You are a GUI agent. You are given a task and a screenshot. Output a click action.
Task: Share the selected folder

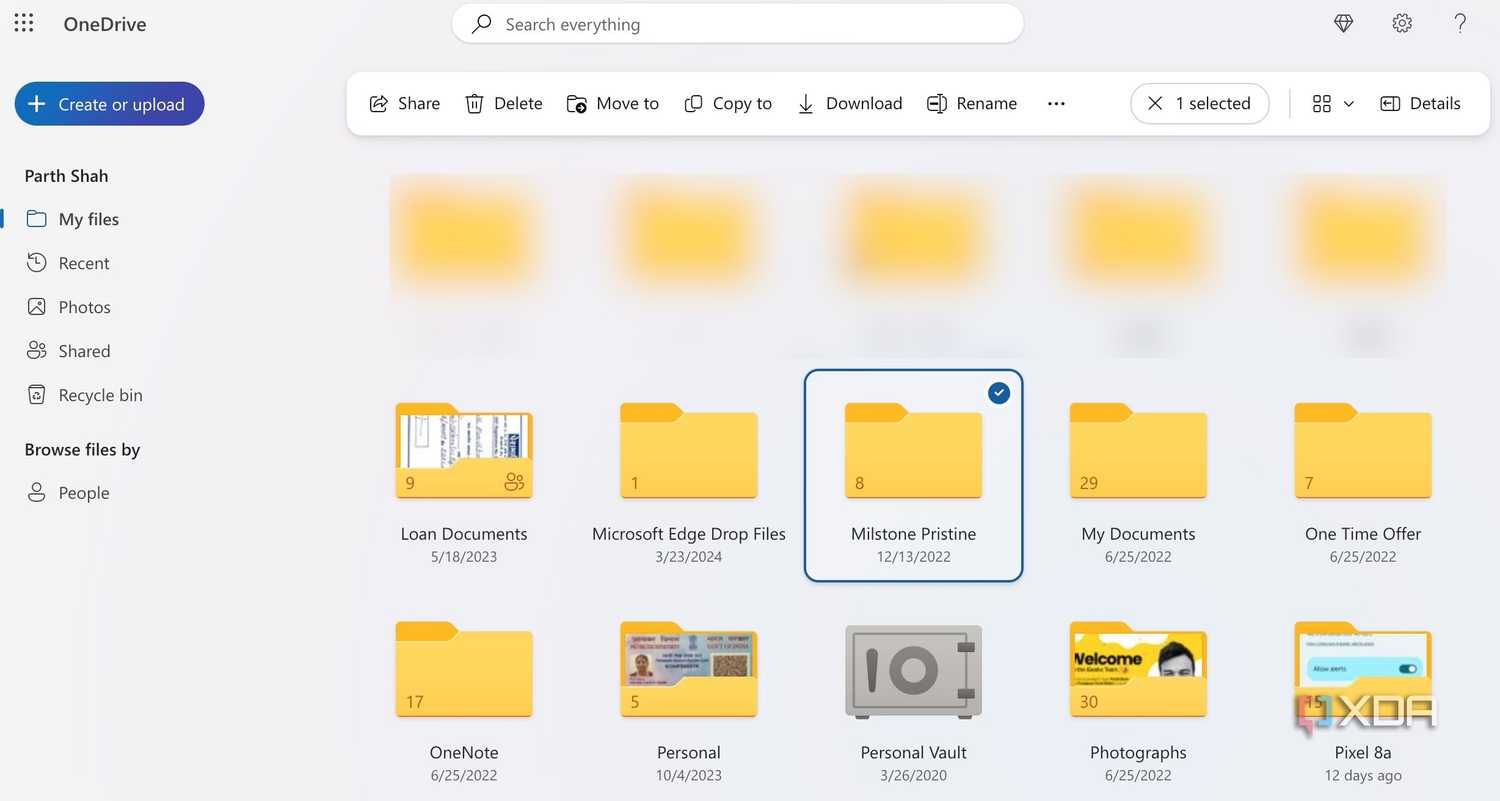(x=405, y=103)
